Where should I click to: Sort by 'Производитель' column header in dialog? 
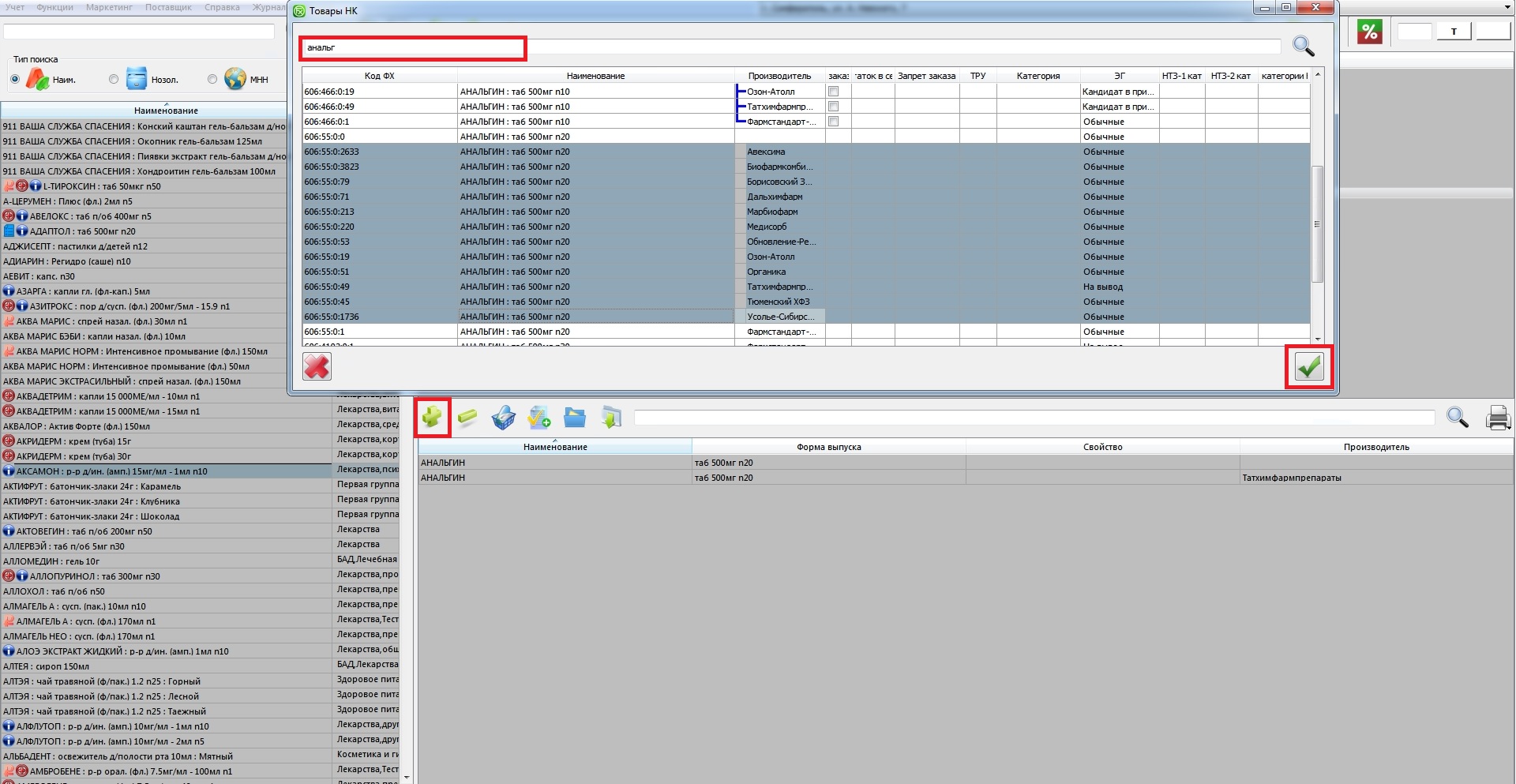(779, 76)
